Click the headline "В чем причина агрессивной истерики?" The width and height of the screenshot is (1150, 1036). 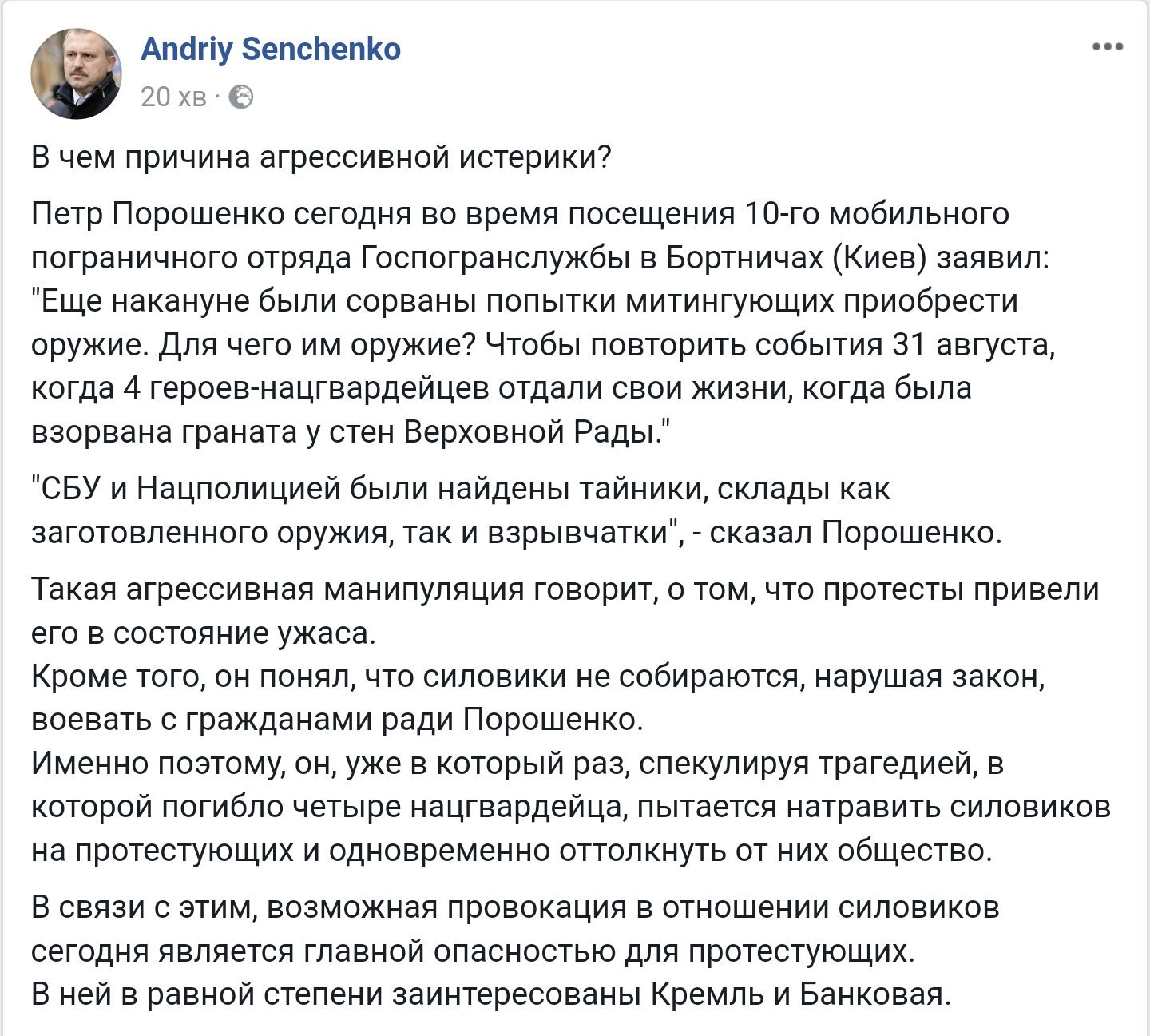[321, 157]
